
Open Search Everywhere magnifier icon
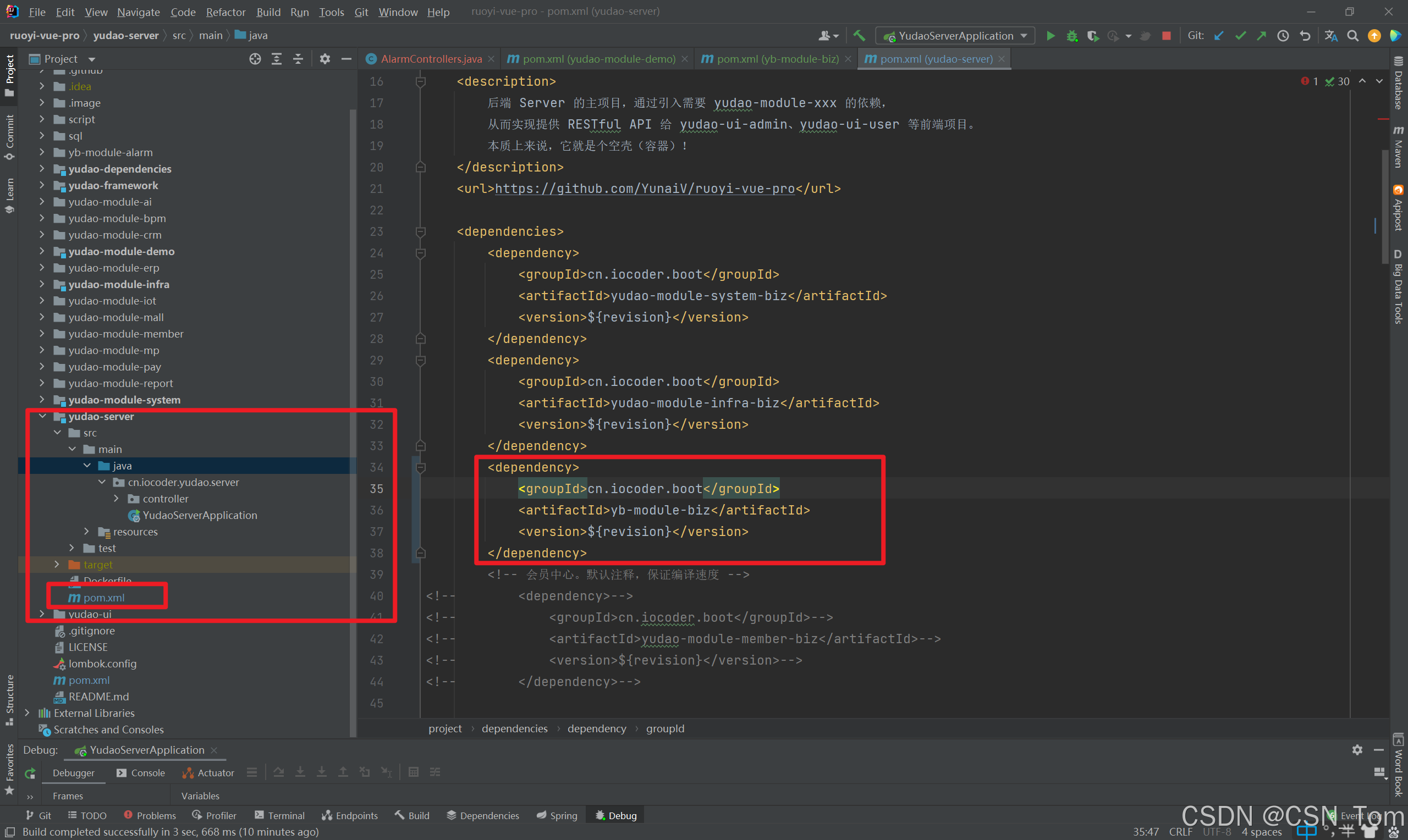click(x=1352, y=36)
